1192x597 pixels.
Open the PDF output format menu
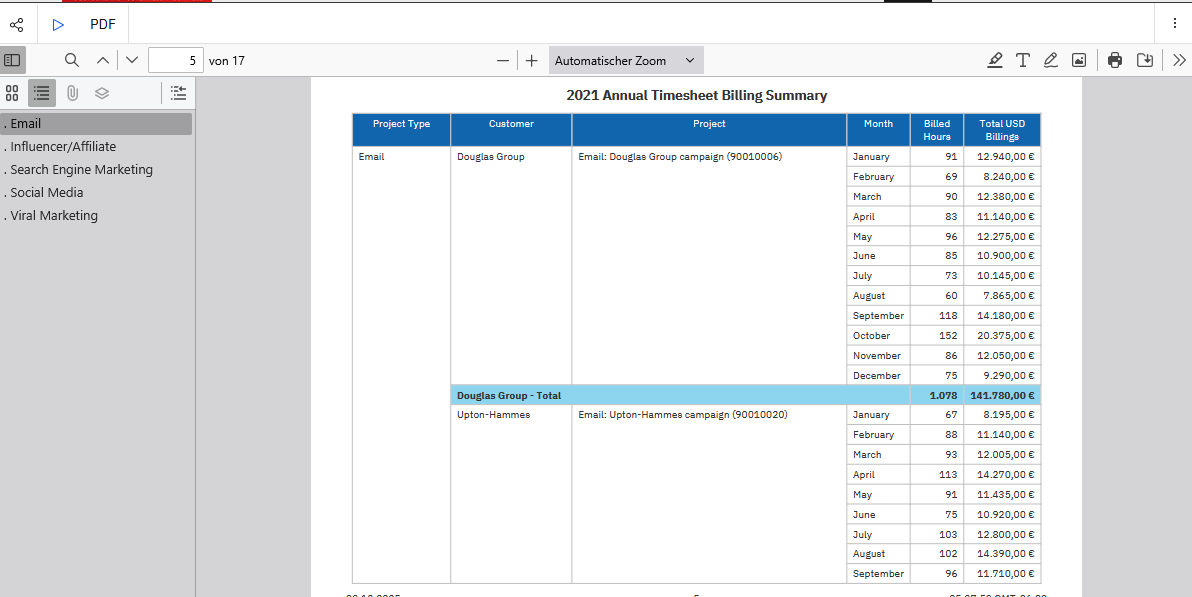click(102, 24)
